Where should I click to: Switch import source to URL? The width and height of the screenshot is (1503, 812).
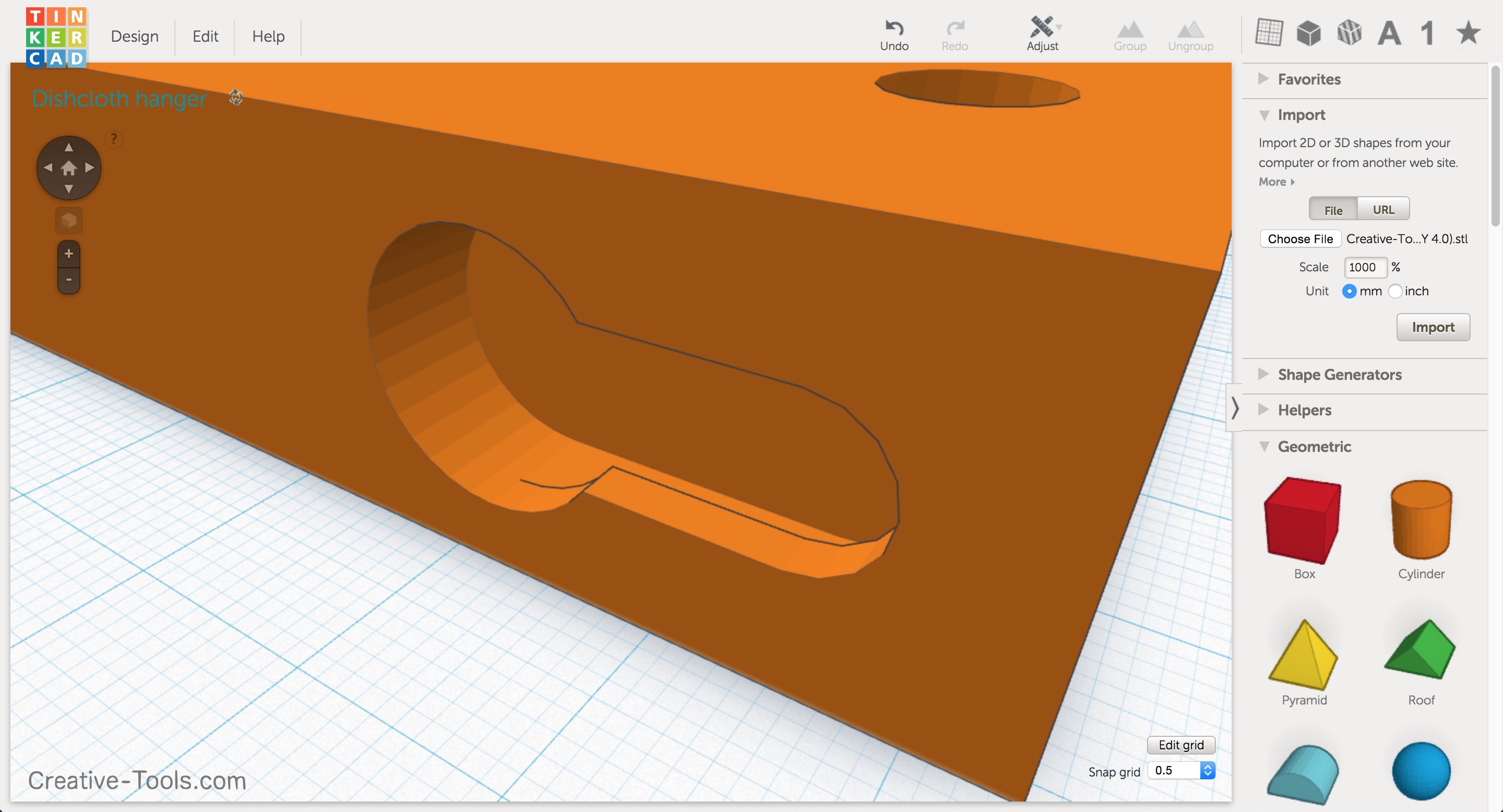coord(1383,209)
